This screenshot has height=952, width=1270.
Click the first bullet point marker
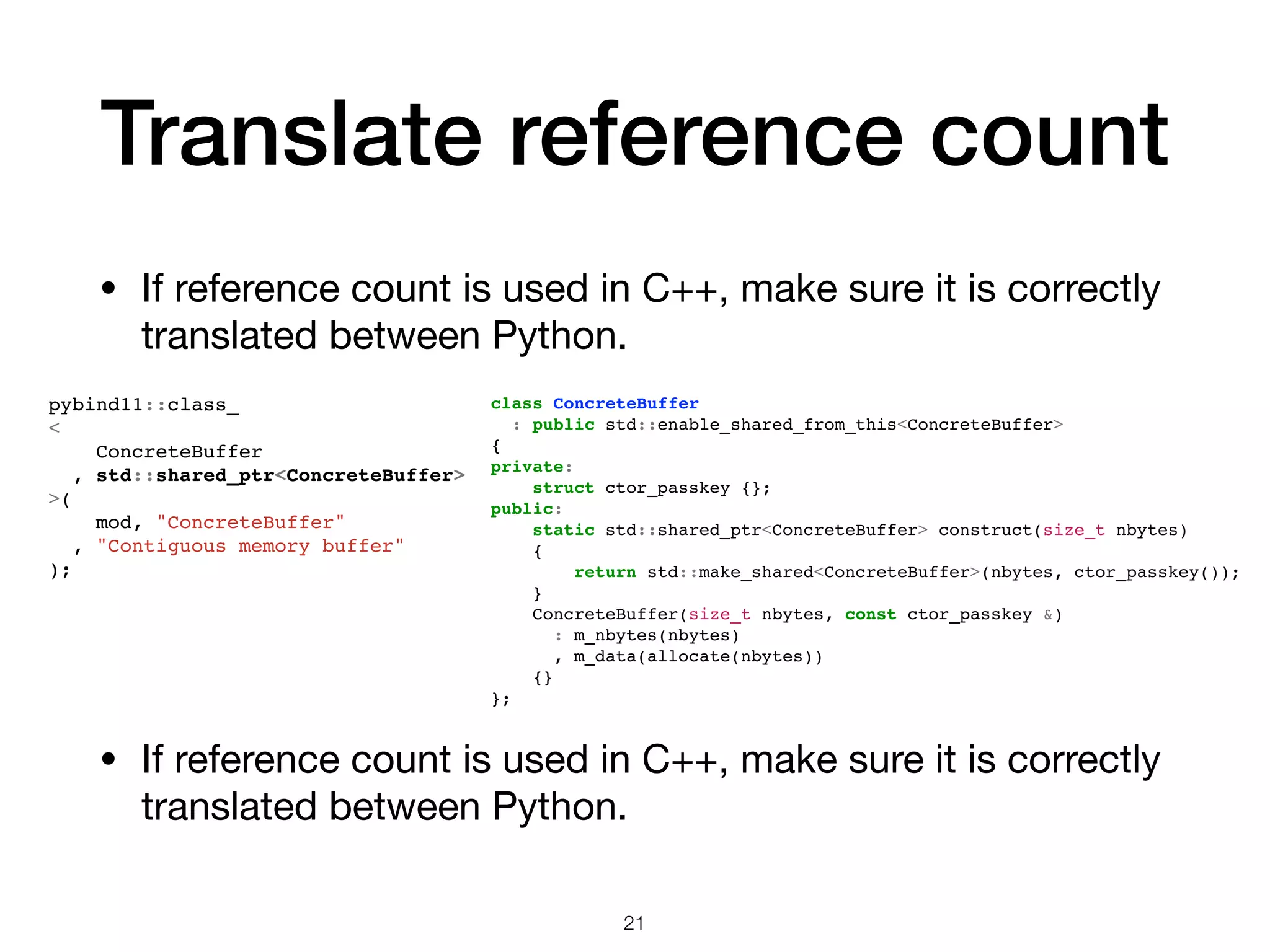(109, 289)
